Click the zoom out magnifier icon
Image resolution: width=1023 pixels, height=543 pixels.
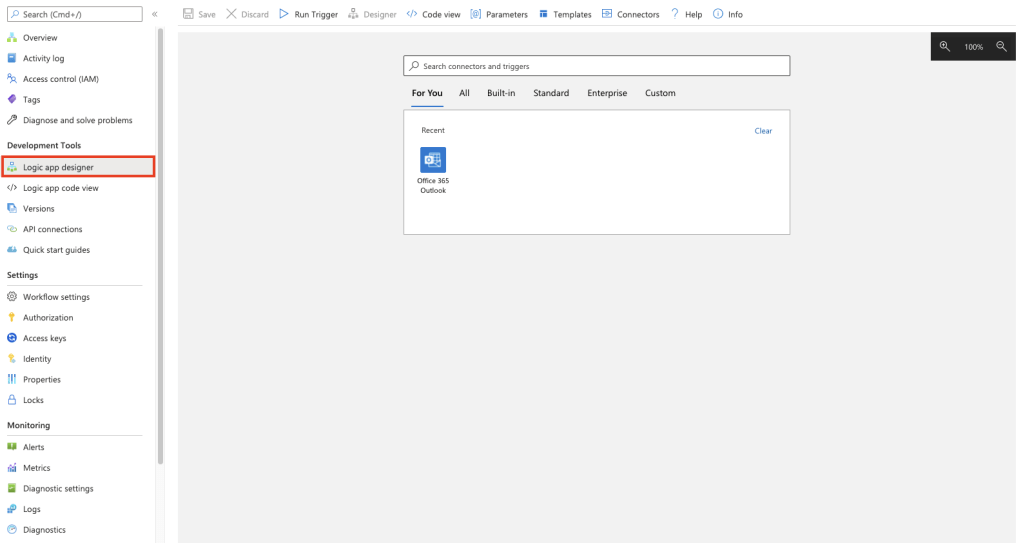pyautogui.click(x=1001, y=47)
